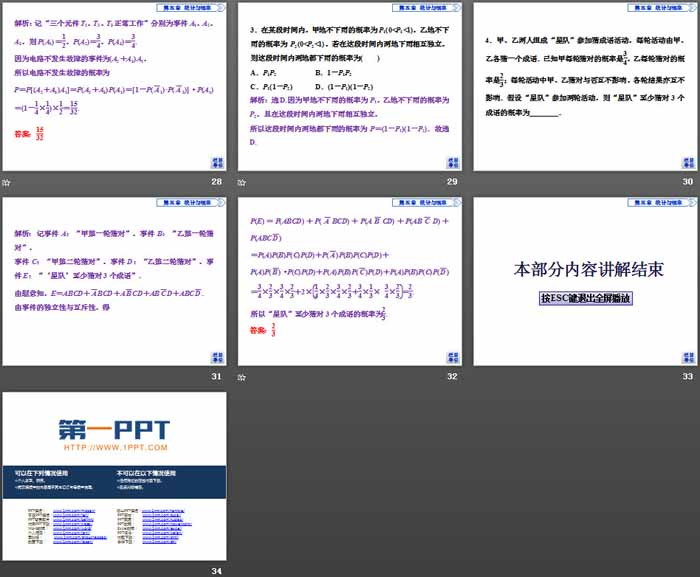The height and width of the screenshot is (577, 700).
Task: Select slide 32 thumbnail with P(E) calculation
Action: [x=350, y=281]
